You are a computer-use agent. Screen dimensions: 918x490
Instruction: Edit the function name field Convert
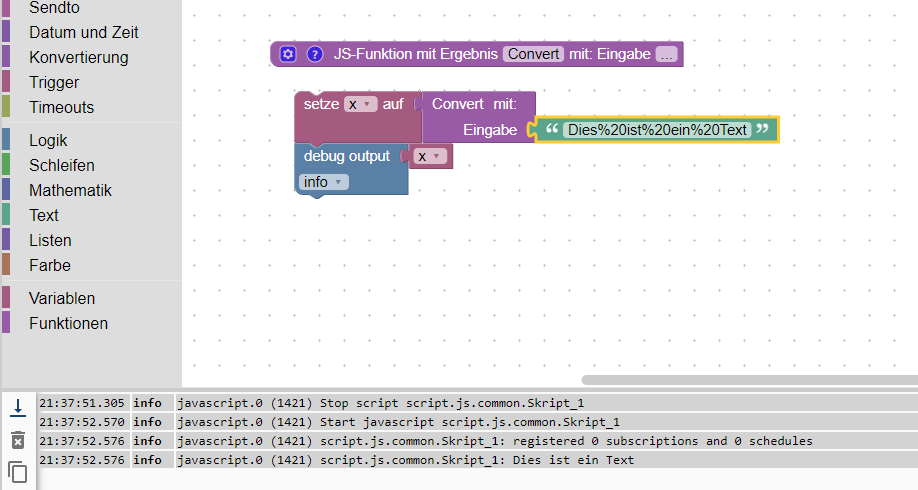click(x=533, y=54)
